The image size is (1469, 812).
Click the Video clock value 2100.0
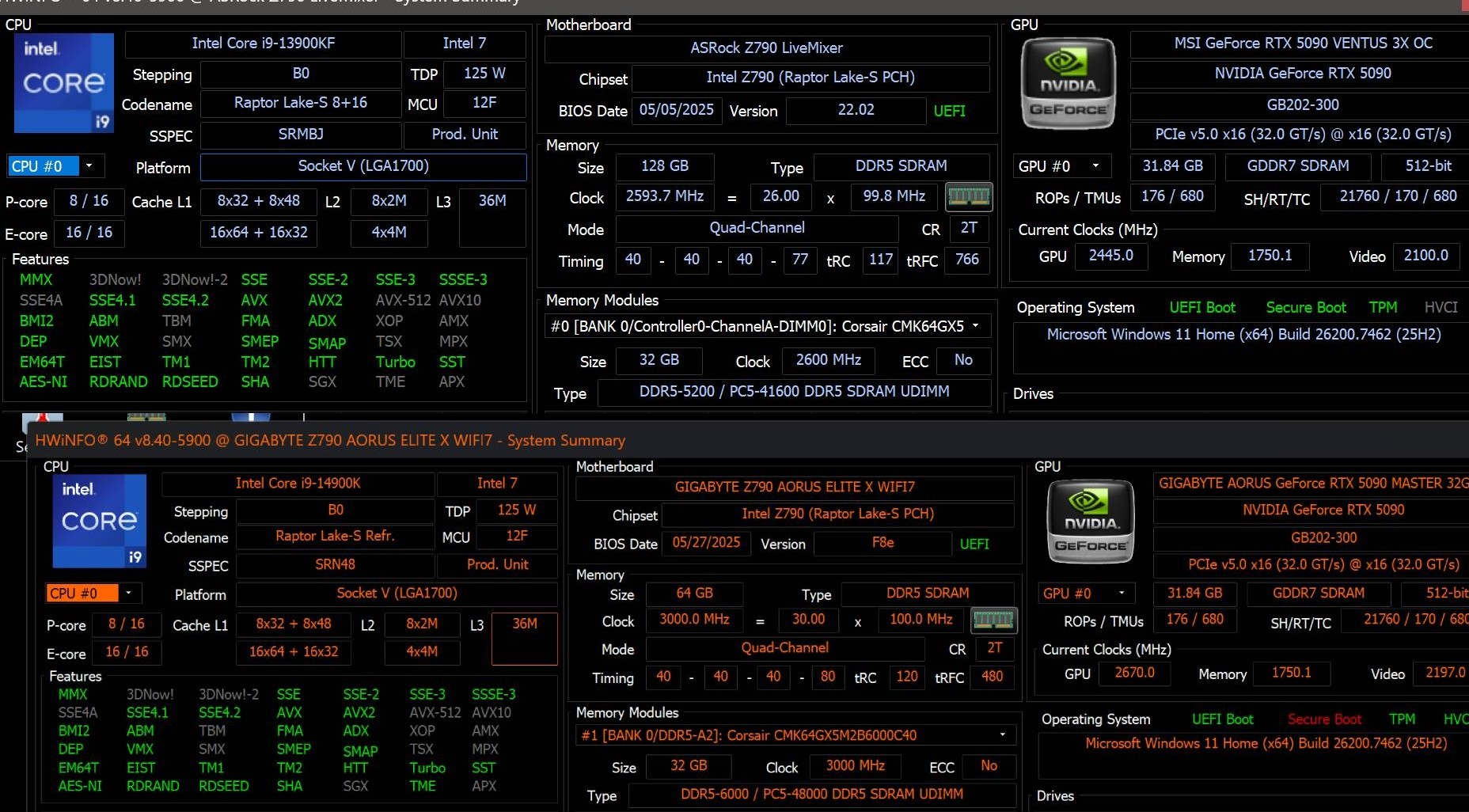[1425, 256]
